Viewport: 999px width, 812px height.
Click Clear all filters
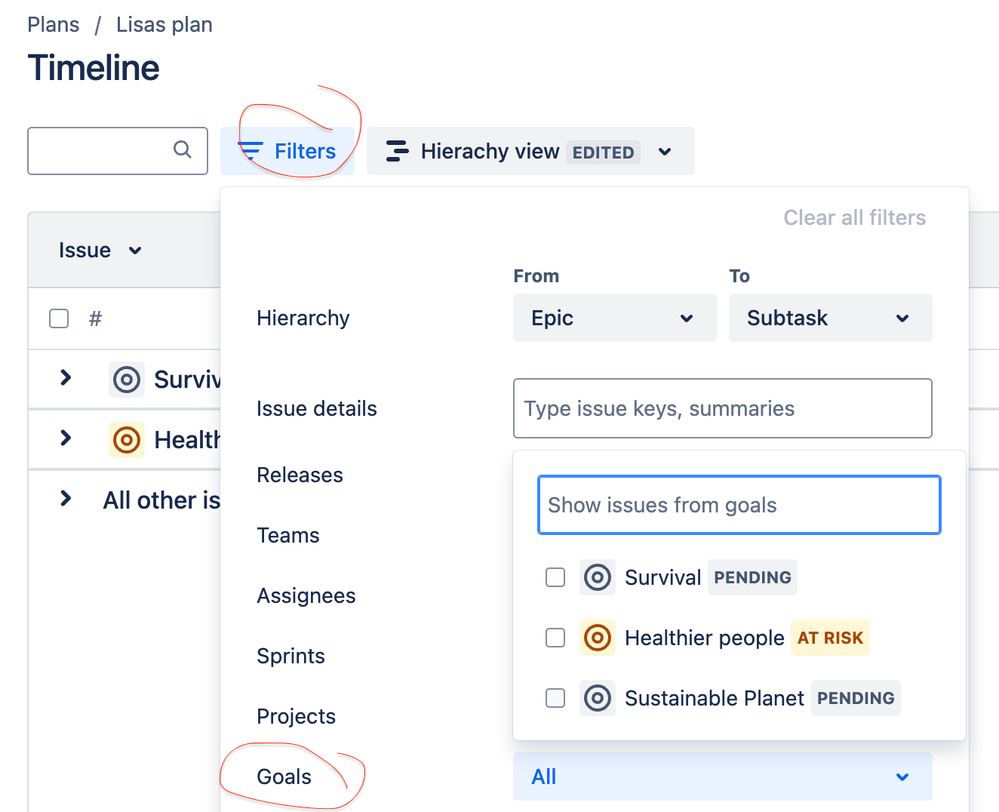pyautogui.click(x=854, y=217)
